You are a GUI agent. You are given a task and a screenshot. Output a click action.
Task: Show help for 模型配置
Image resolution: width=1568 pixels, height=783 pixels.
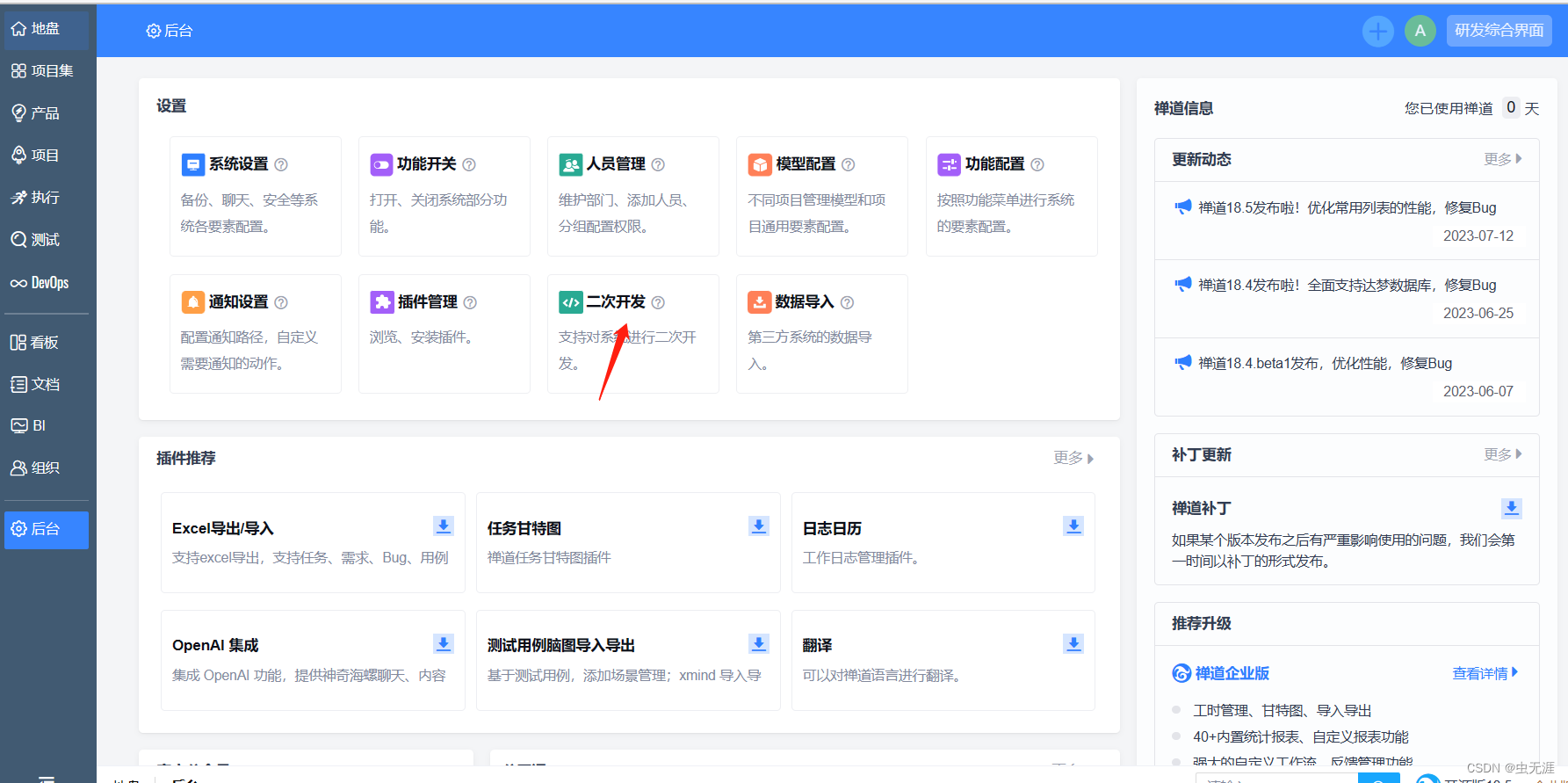click(x=848, y=164)
